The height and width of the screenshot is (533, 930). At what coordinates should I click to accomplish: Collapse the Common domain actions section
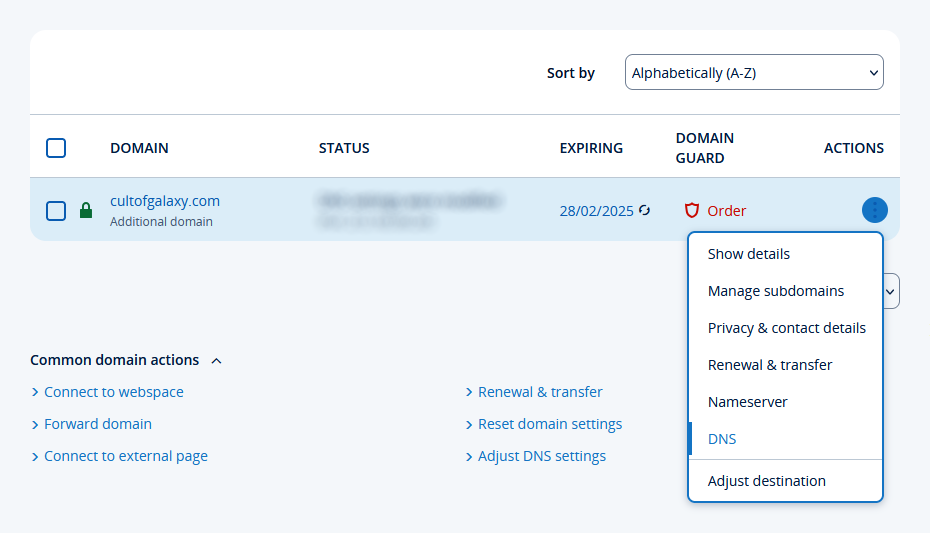tap(217, 360)
